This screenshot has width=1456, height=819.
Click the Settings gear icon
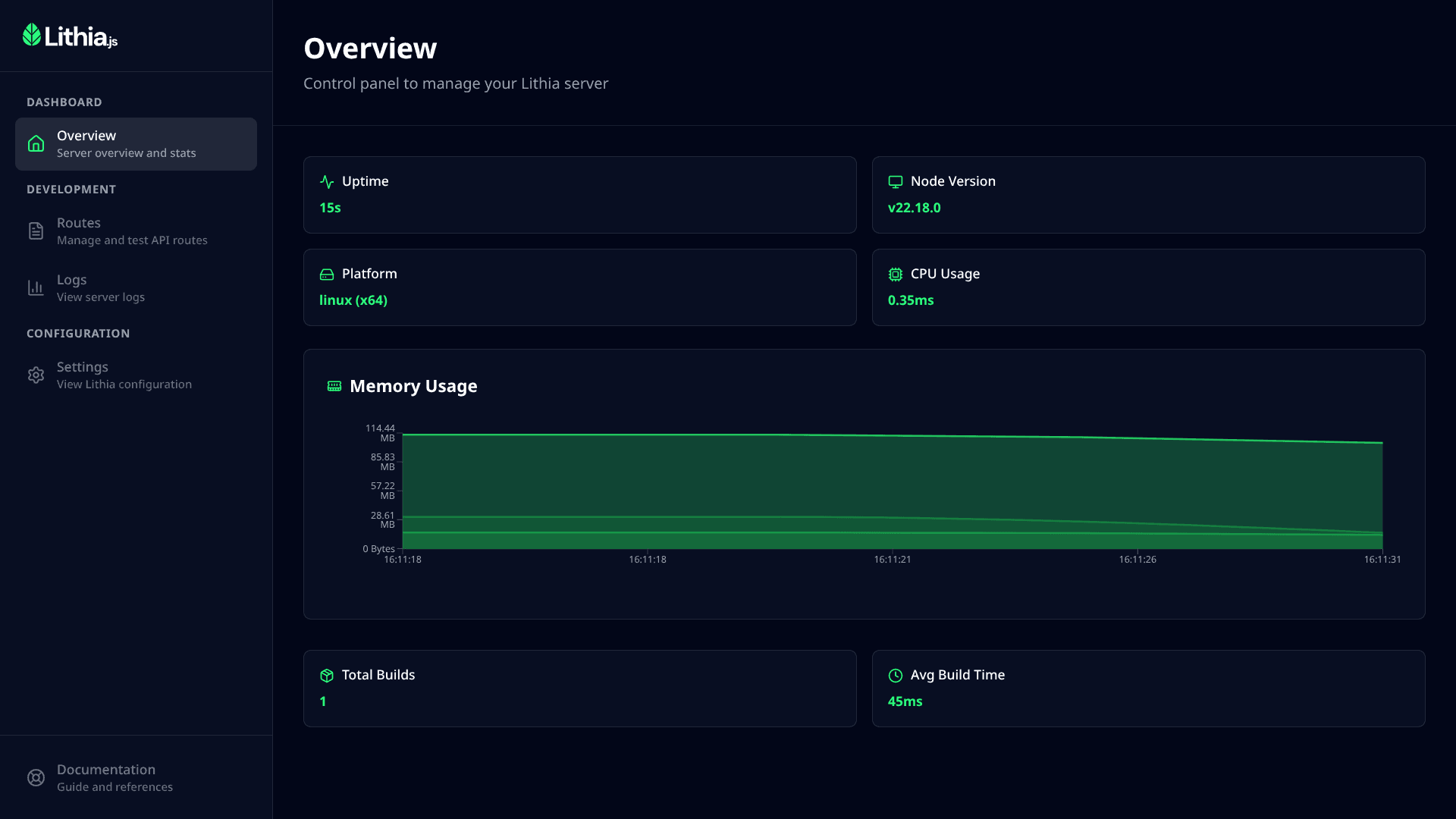(36, 375)
